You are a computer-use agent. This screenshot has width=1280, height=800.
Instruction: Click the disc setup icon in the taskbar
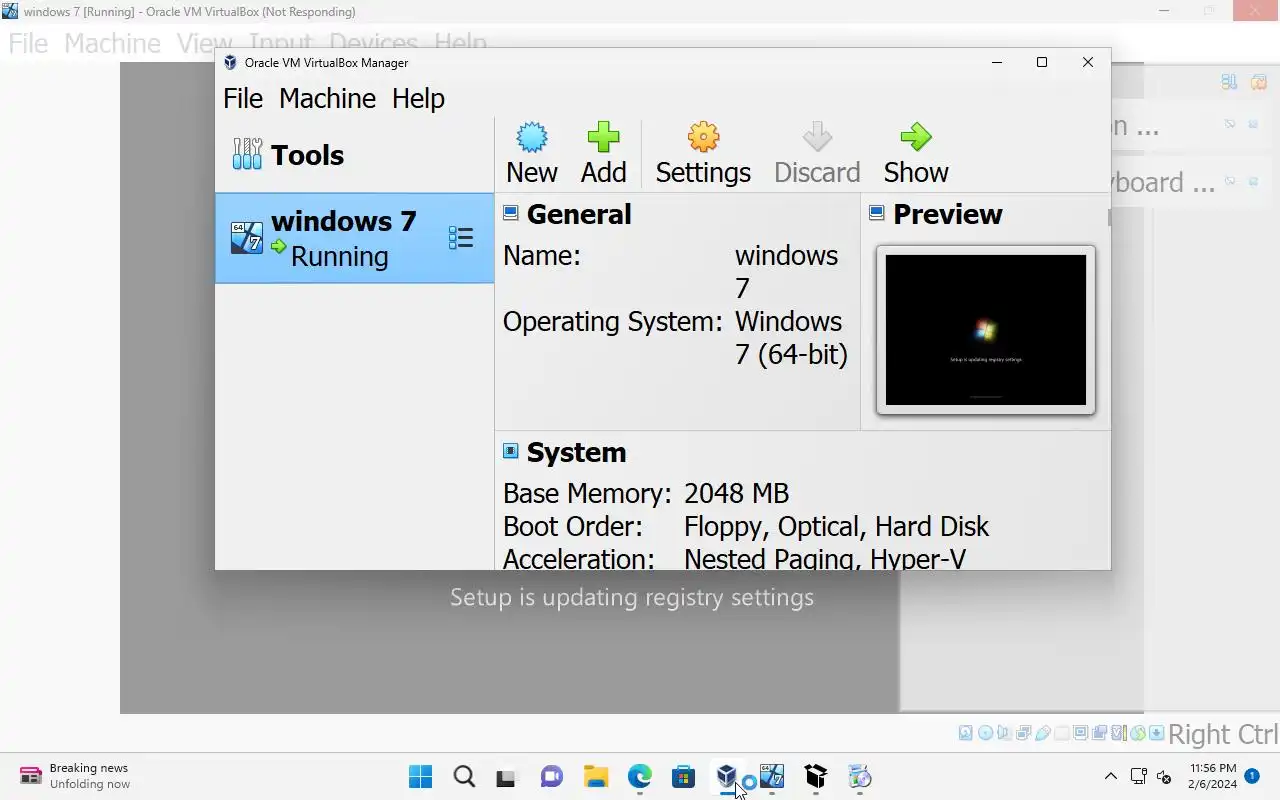click(x=859, y=776)
